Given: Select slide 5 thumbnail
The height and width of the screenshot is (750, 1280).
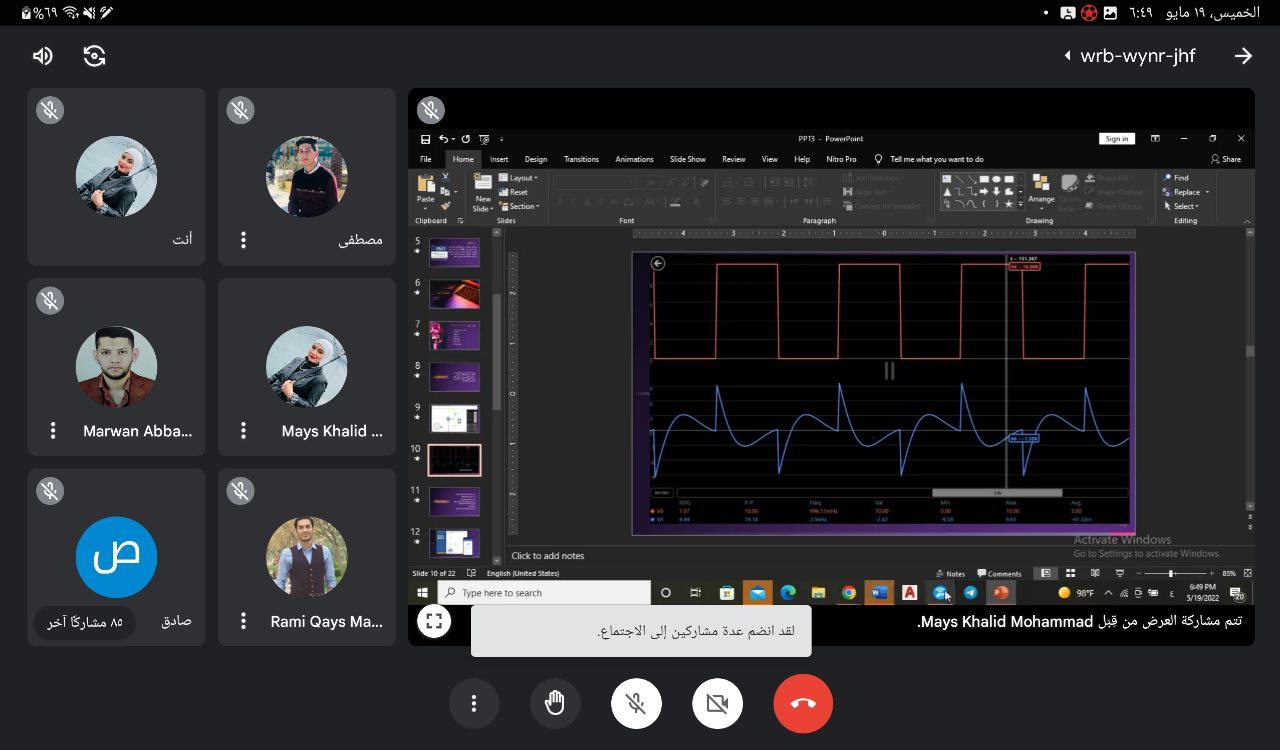Looking at the screenshot, I should coord(454,252).
